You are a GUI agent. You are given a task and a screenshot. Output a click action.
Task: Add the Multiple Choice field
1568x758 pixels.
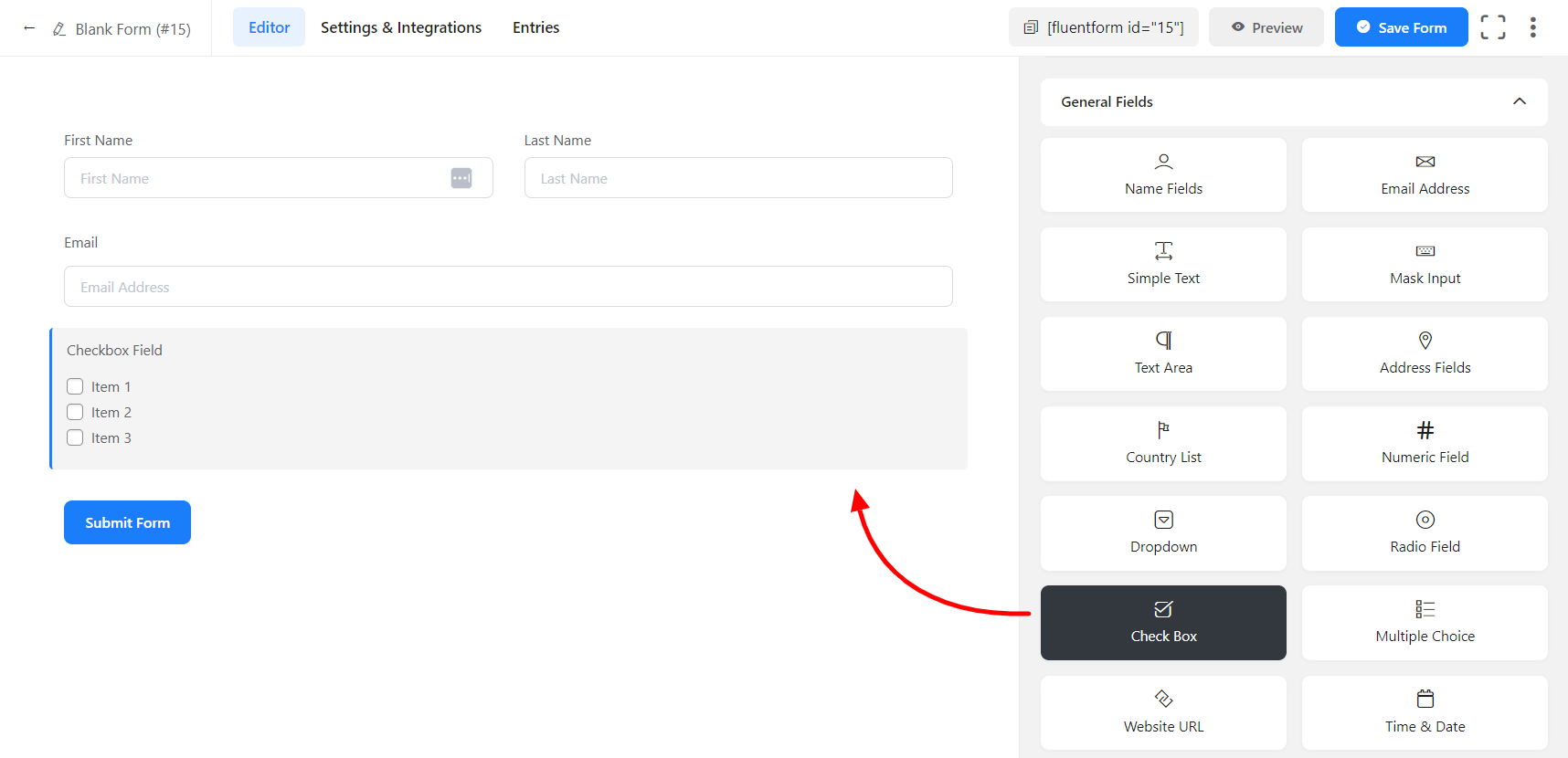(x=1425, y=623)
